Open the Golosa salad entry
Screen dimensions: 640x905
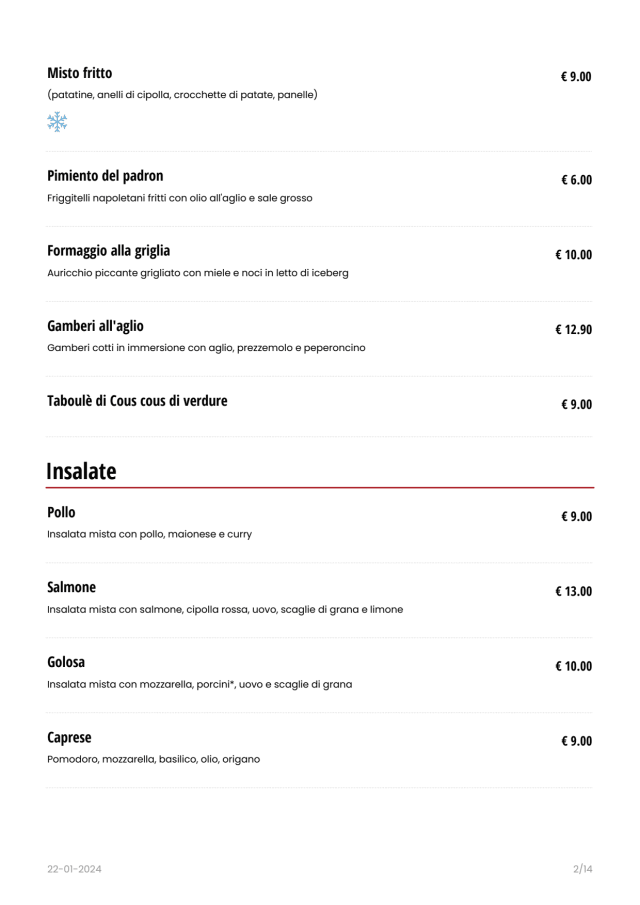(66, 662)
